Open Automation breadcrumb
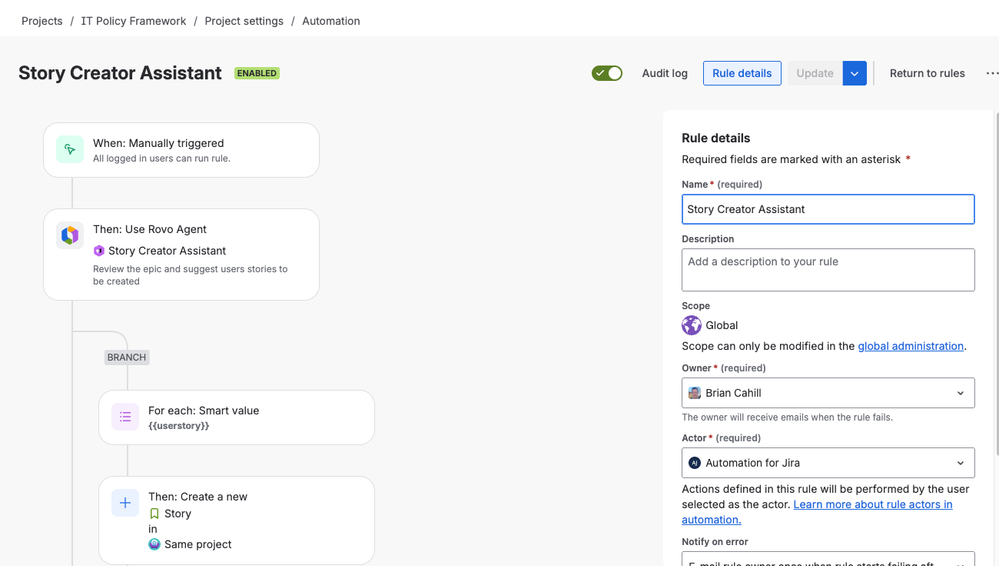 click(331, 21)
